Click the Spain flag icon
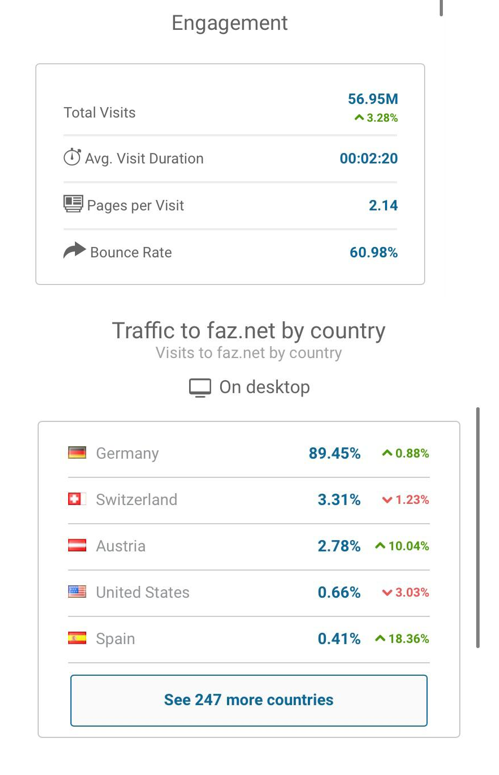Screen dimensions: 499x775 [77, 638]
